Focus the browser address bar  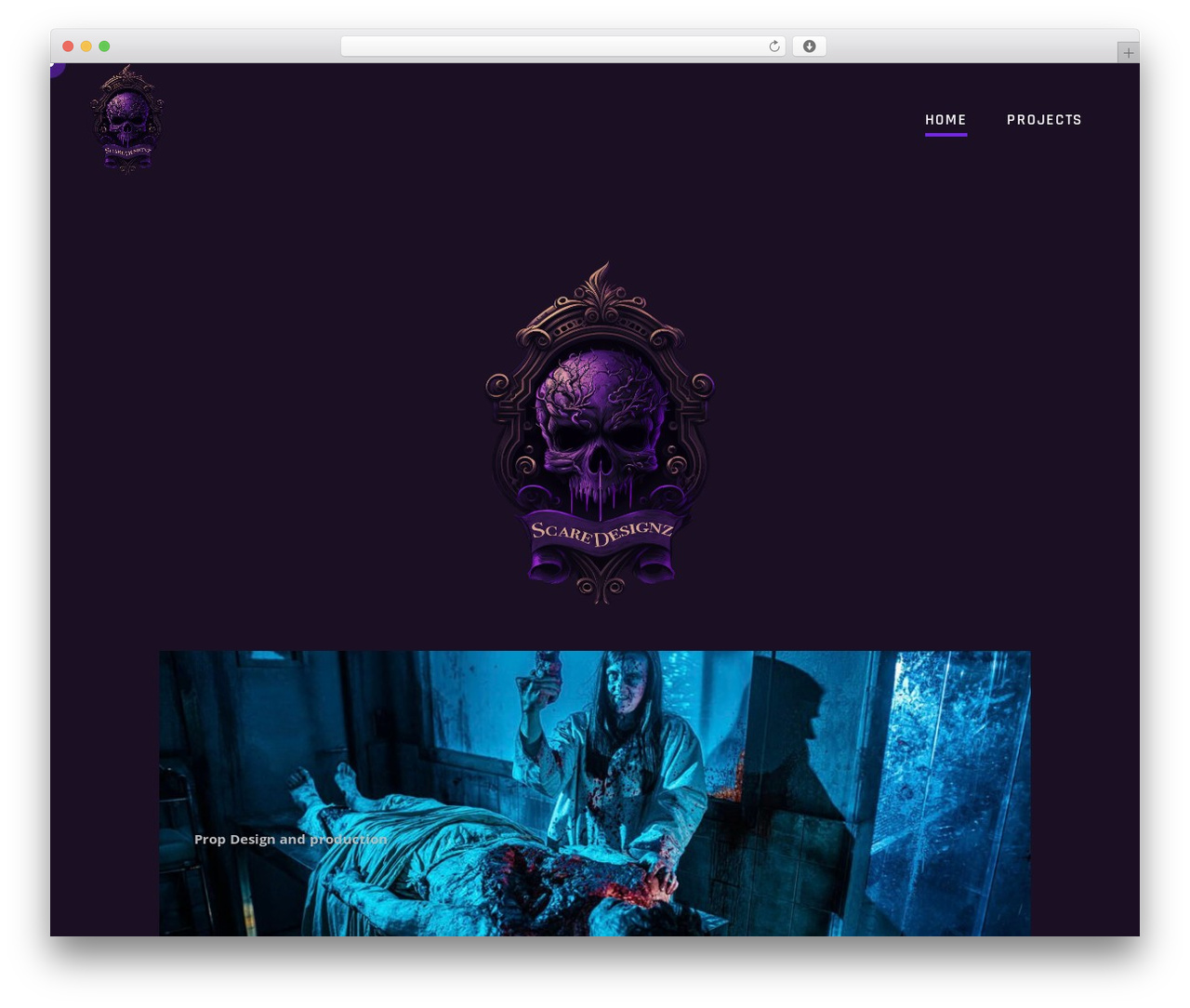pyautogui.click(x=562, y=46)
